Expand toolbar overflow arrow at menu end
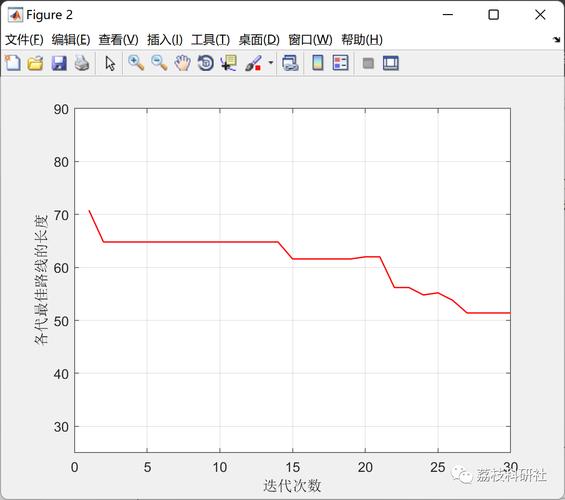 coord(557,40)
